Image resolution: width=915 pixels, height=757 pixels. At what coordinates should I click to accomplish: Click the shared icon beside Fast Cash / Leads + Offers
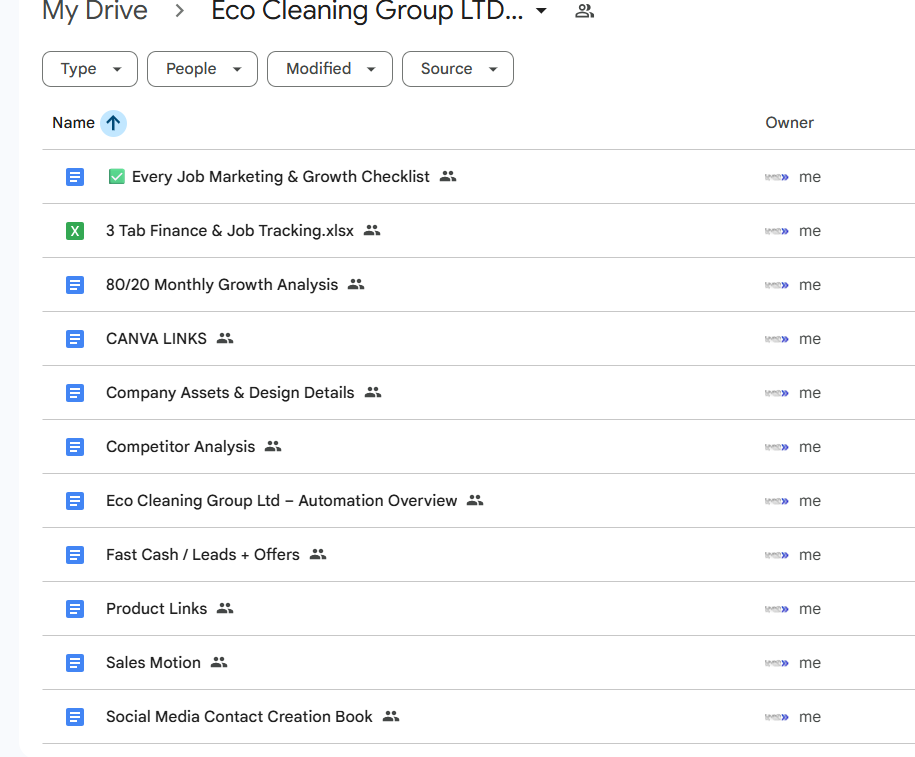pos(318,555)
